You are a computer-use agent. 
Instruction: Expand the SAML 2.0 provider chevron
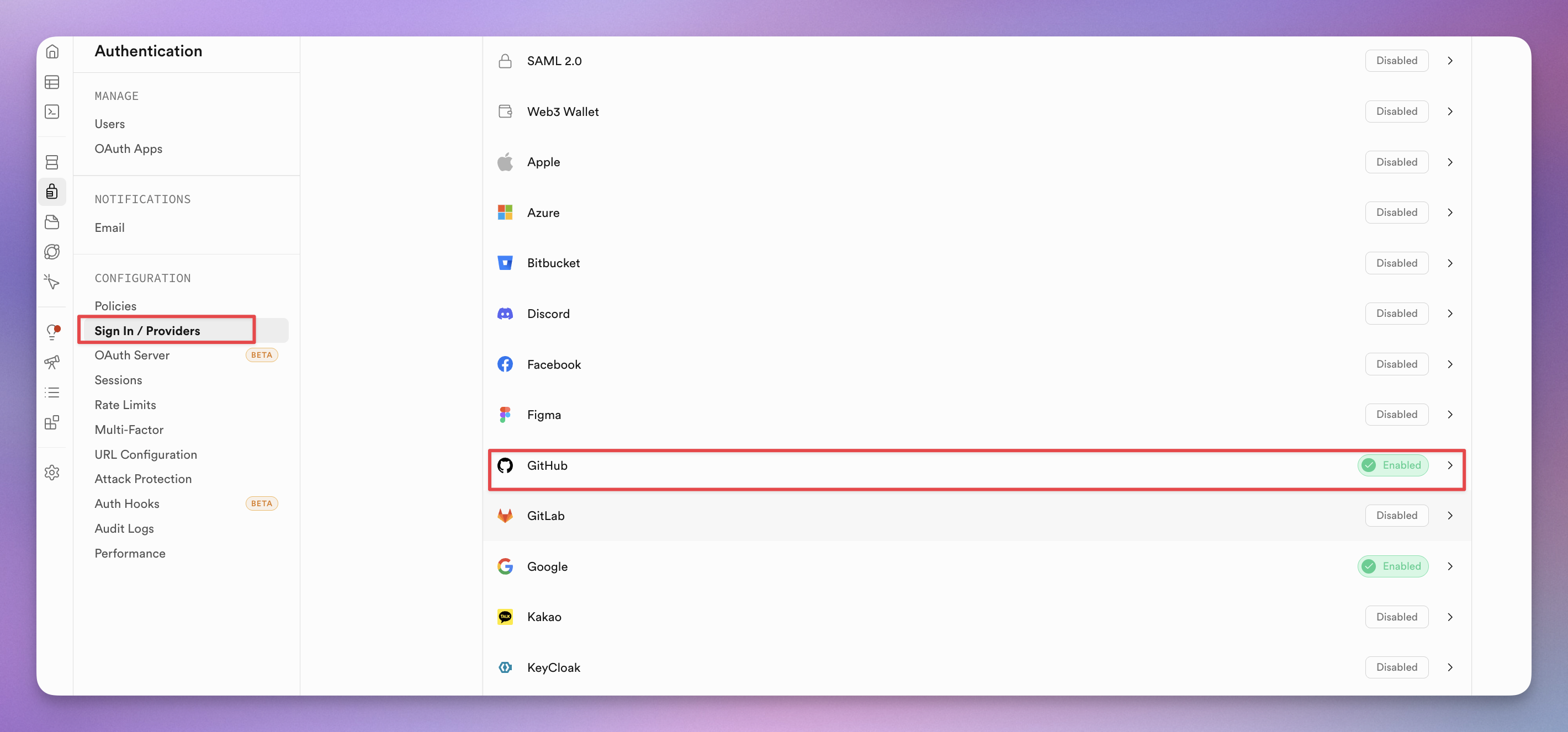pos(1450,61)
